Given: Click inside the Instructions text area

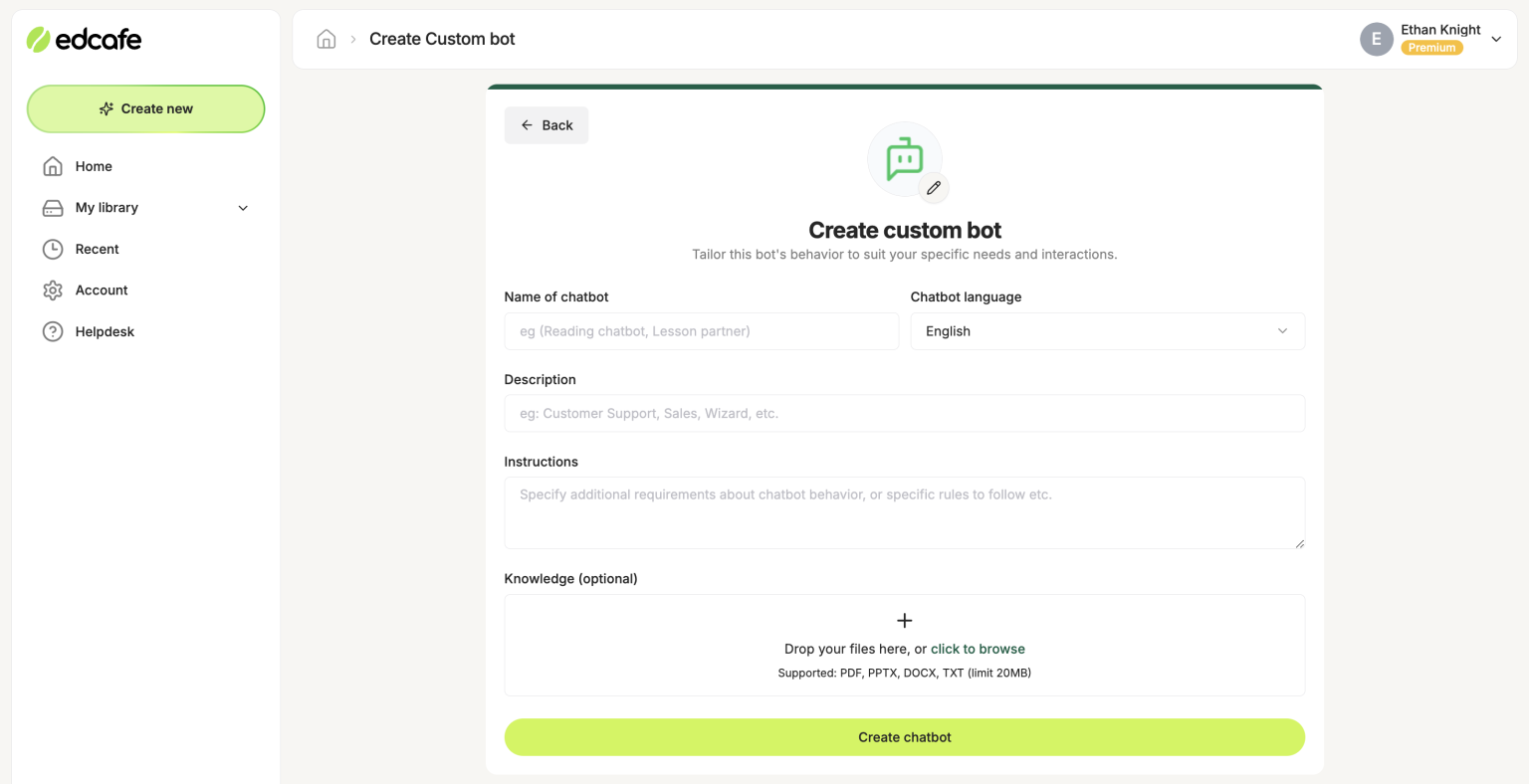Looking at the screenshot, I should pyautogui.click(x=904, y=511).
